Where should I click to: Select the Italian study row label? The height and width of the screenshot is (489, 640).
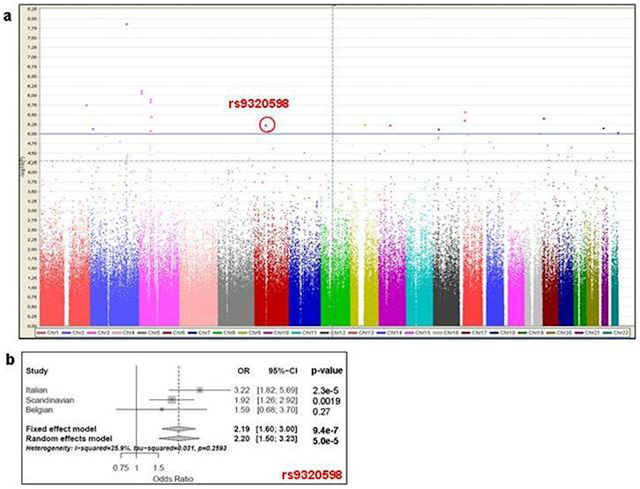pyautogui.click(x=37, y=390)
